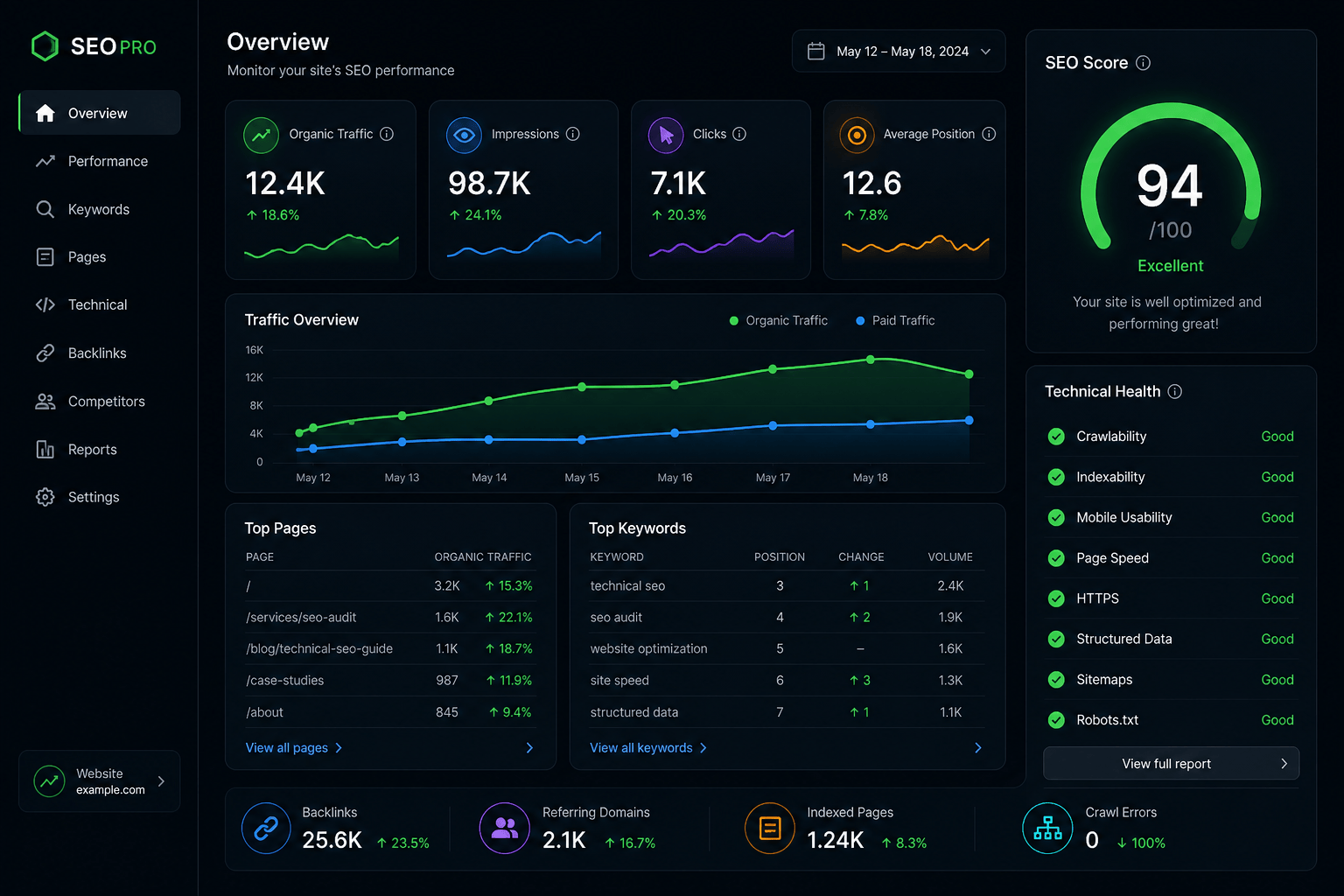Click the chevron at right of Top Pages footer
Viewport: 1344px width, 896px height.
tap(529, 748)
